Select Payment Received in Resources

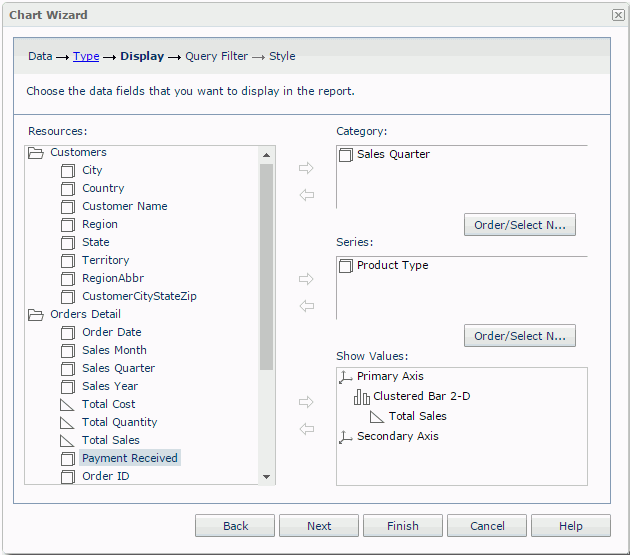tap(130, 458)
